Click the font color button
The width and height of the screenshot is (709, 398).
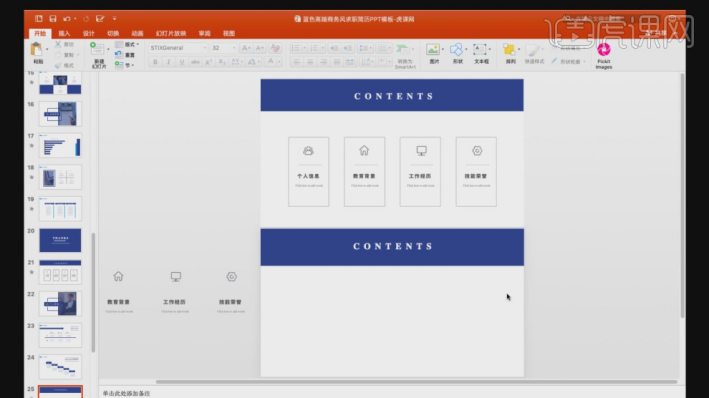coord(270,62)
